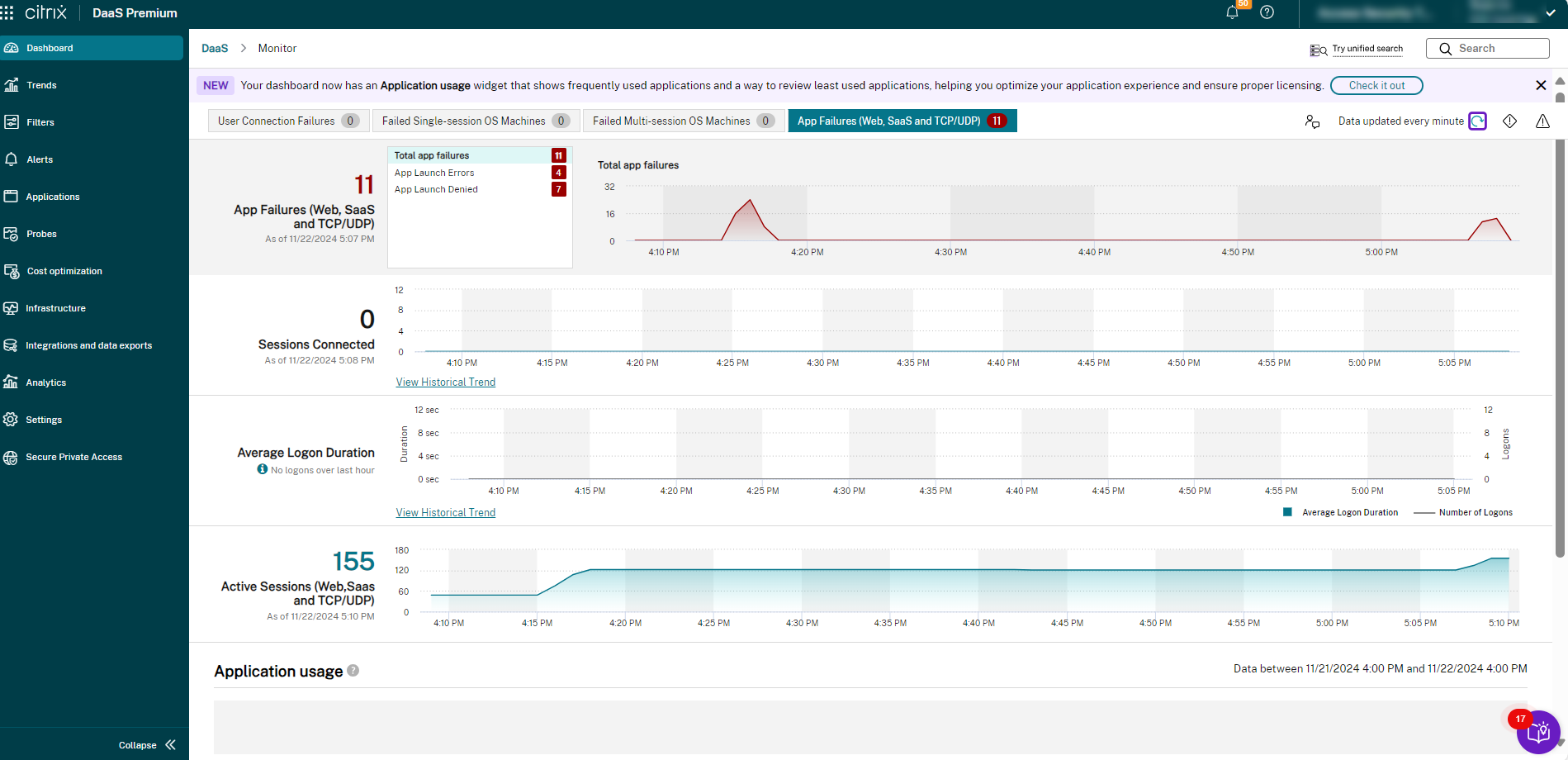1568x760 pixels.
Task: Expand the account dropdown chevron
Action: click(x=1550, y=13)
